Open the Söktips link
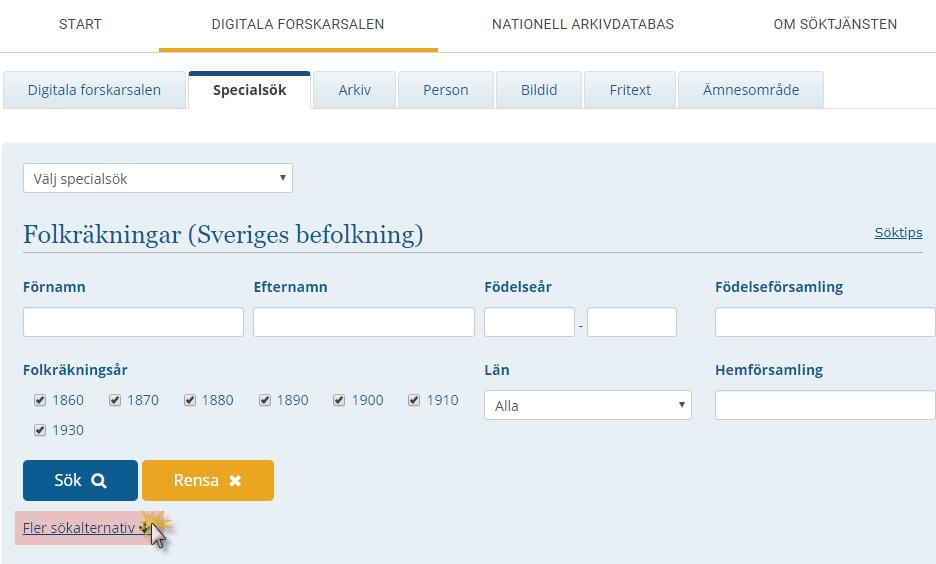 click(898, 233)
